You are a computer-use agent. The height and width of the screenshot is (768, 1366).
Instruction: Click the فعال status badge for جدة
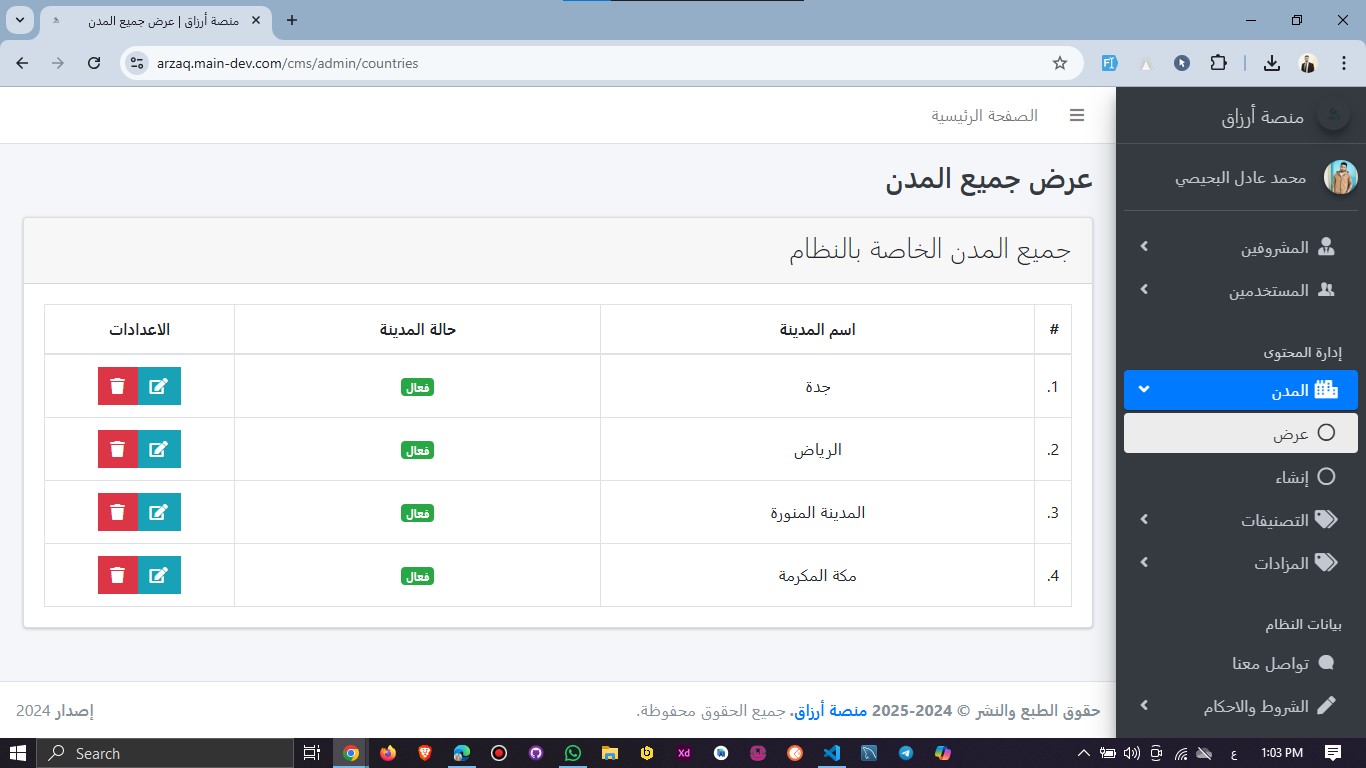pyautogui.click(x=417, y=387)
